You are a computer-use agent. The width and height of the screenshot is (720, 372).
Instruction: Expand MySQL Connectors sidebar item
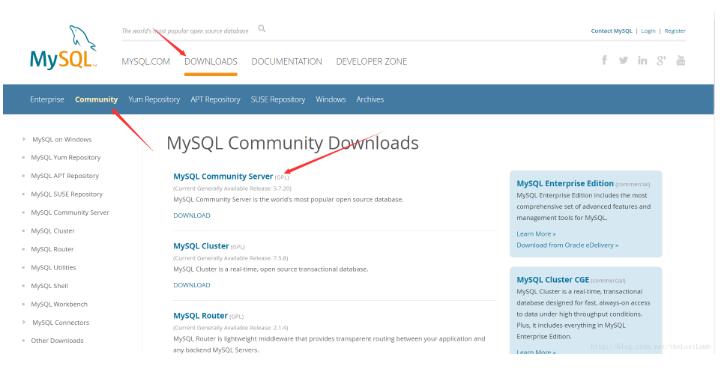pos(60,322)
